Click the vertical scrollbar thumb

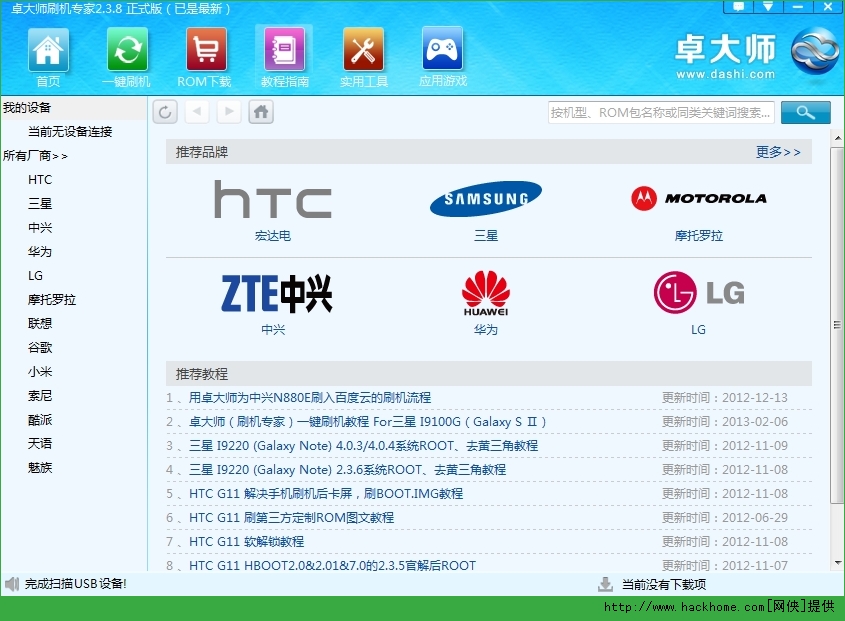coord(837,325)
